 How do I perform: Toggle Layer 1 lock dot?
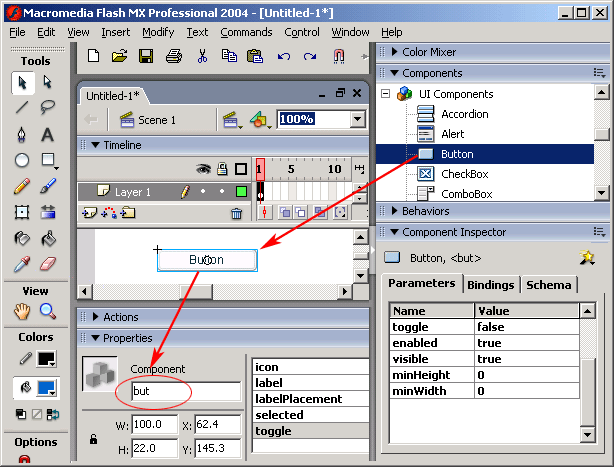pos(222,191)
